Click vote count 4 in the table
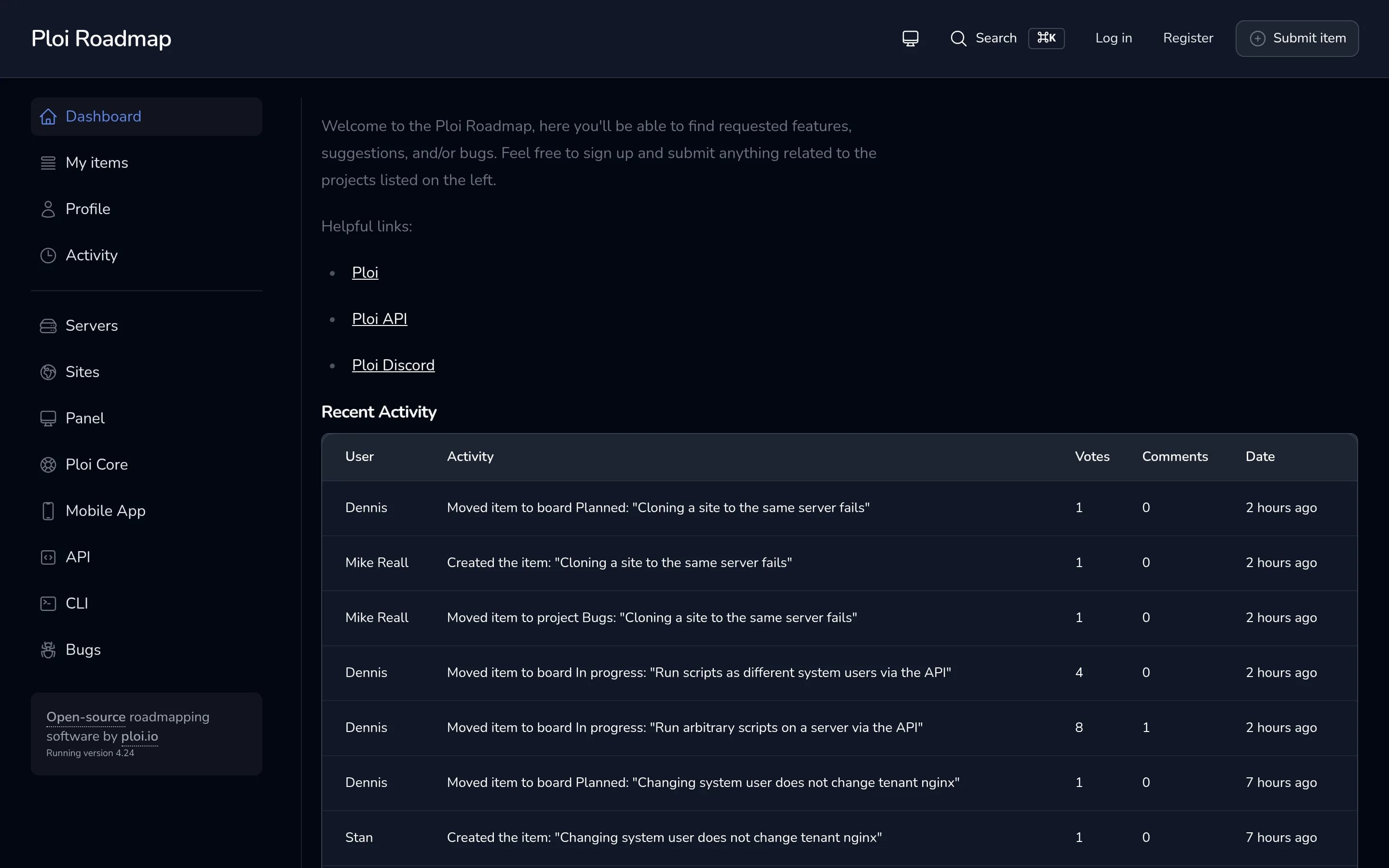 coord(1078,673)
